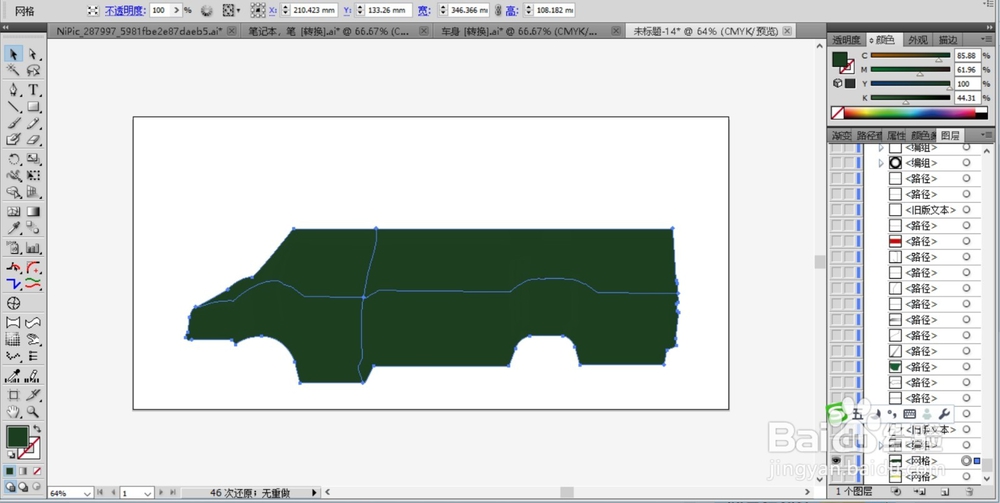Choose the Line Segment tool
The image size is (1000, 503).
pos(13,106)
